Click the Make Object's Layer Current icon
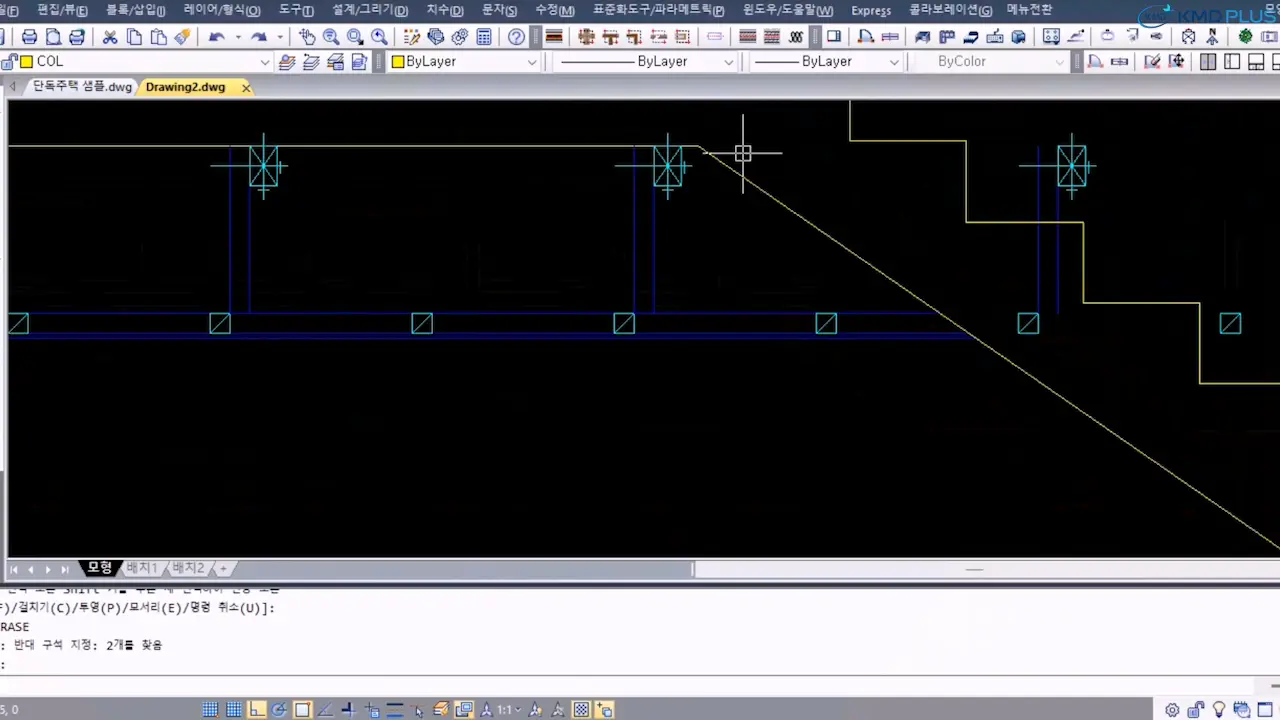Viewport: 1280px width, 720px height. pos(287,61)
